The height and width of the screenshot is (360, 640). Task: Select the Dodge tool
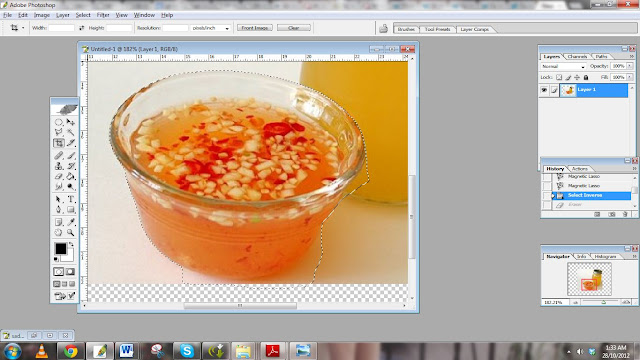[71, 187]
